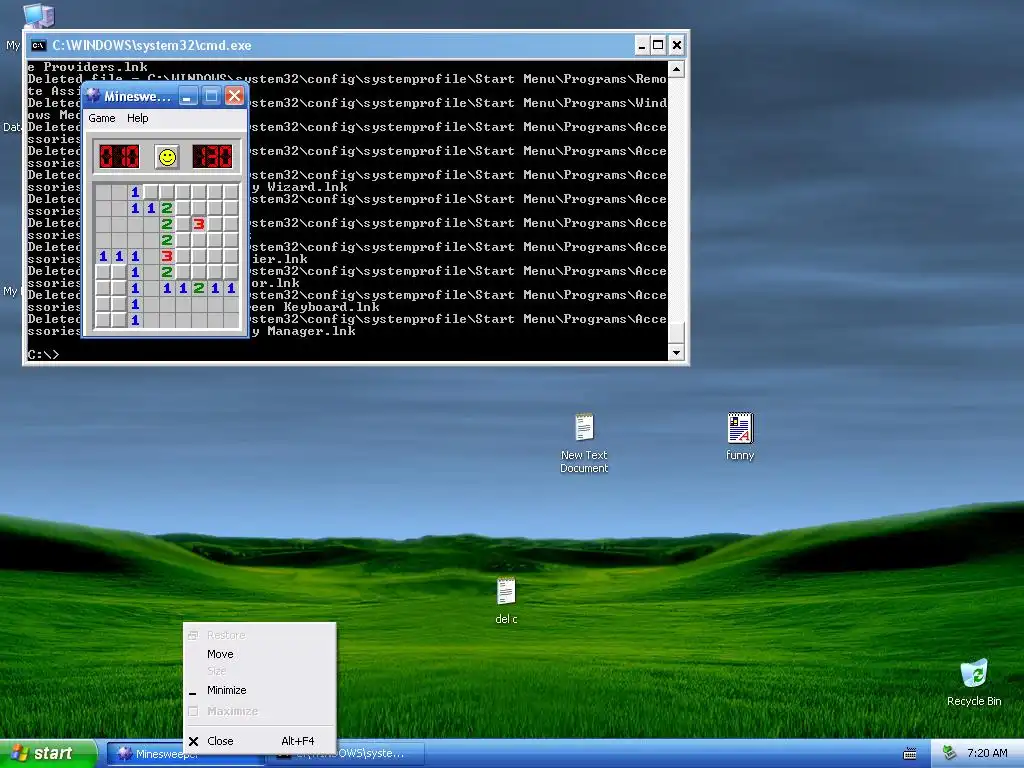Click the green 2 in the 1-1-2-1-1 row
Screen dimensions: 1024x768
click(199, 288)
